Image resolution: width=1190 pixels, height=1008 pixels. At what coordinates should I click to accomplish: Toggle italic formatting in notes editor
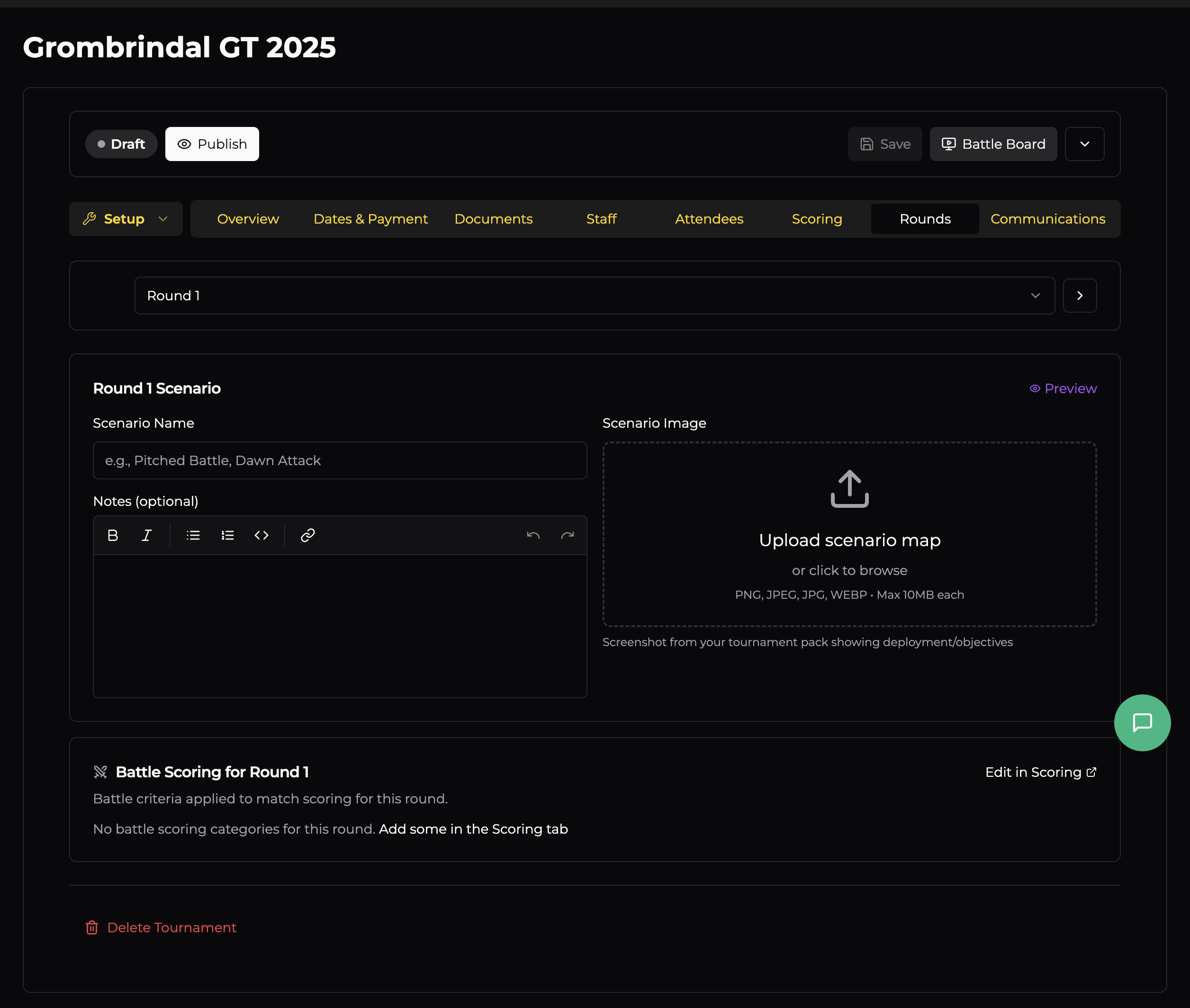coord(147,535)
